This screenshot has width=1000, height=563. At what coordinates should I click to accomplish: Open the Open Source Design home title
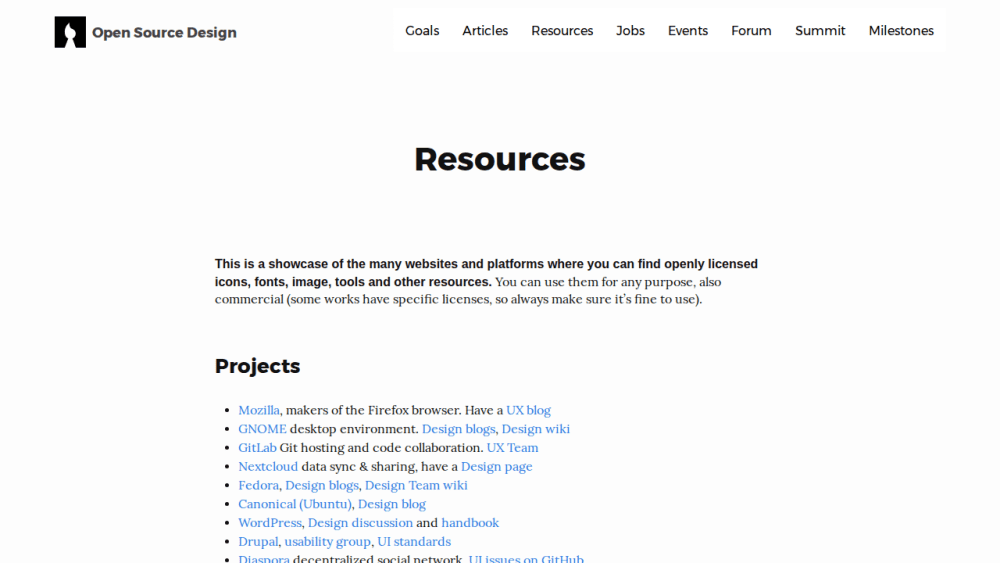point(164,33)
